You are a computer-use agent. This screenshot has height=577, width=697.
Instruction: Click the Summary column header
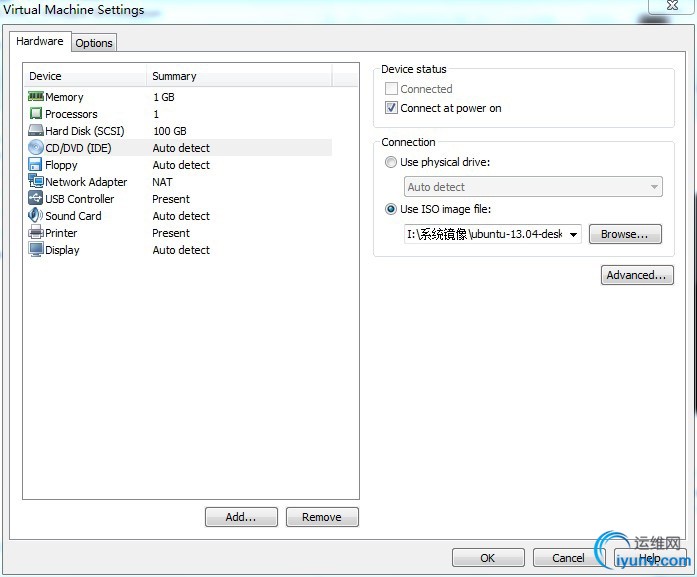pyautogui.click(x=239, y=76)
